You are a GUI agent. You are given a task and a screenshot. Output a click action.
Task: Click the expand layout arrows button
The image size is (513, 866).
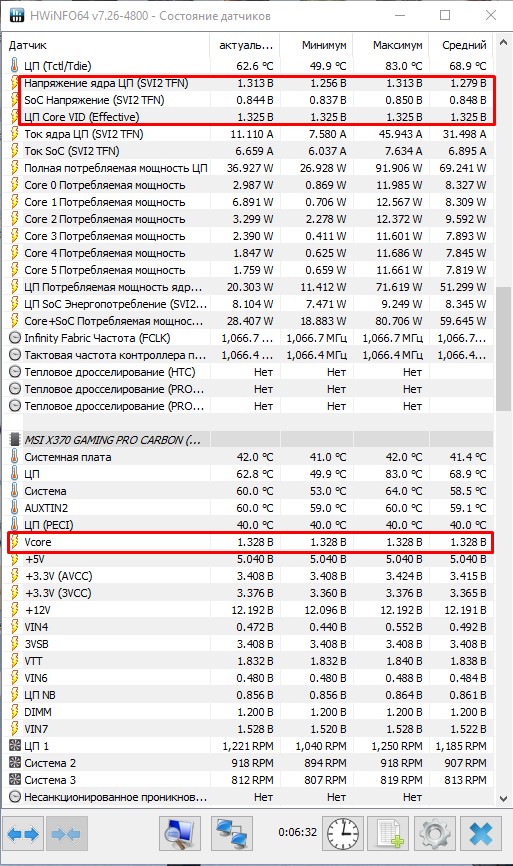coord(23,833)
